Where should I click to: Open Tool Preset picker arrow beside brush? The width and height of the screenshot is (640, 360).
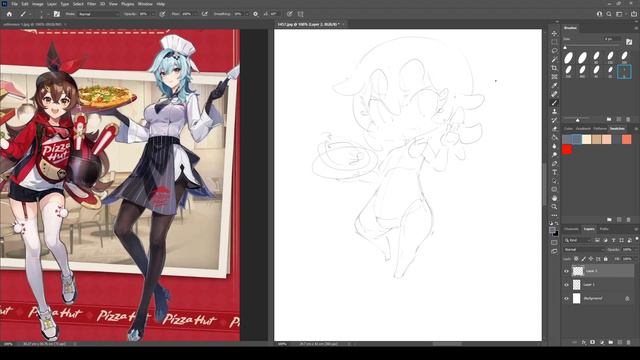(29, 14)
